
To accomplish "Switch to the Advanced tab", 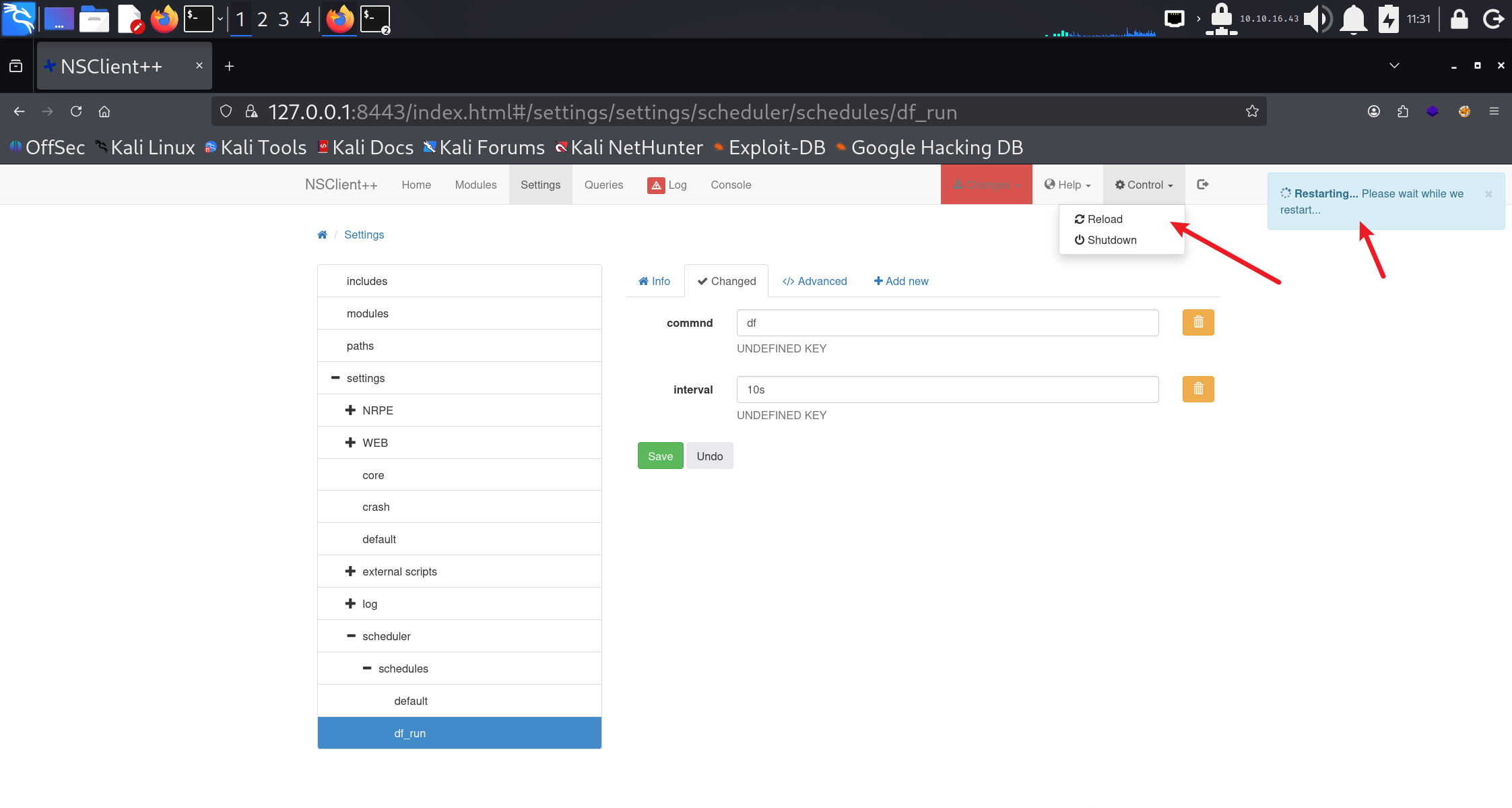I will click(x=814, y=281).
